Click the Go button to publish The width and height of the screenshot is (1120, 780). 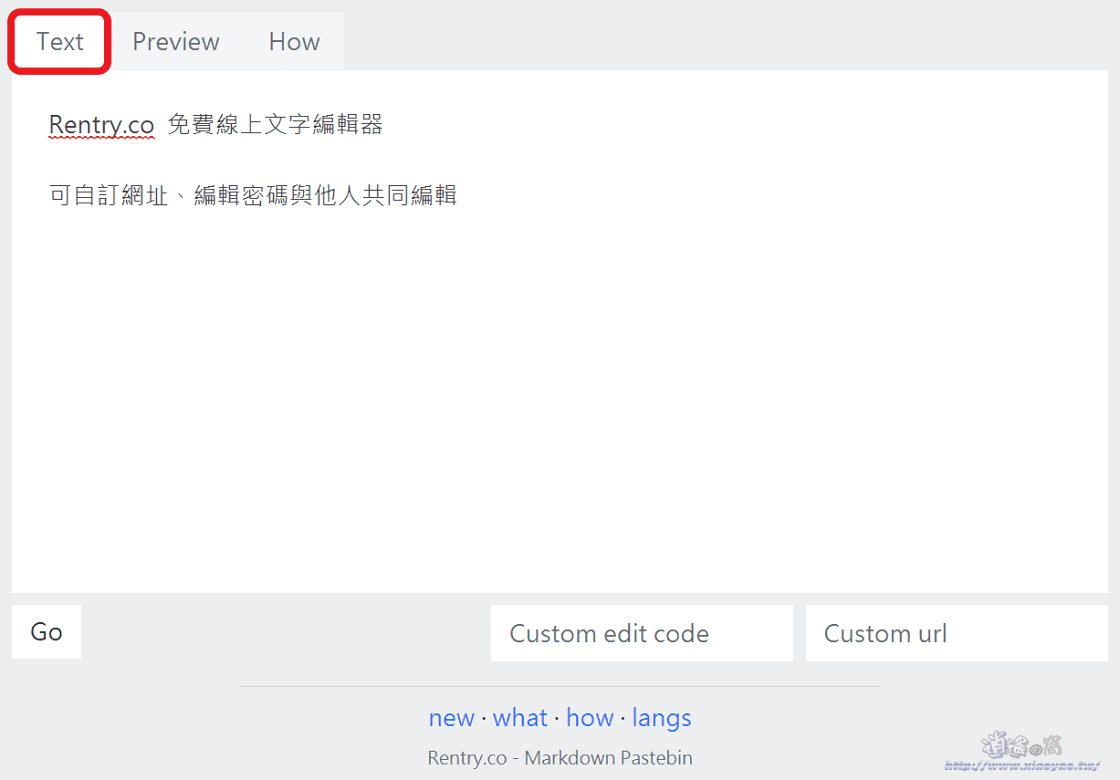[x=46, y=632]
